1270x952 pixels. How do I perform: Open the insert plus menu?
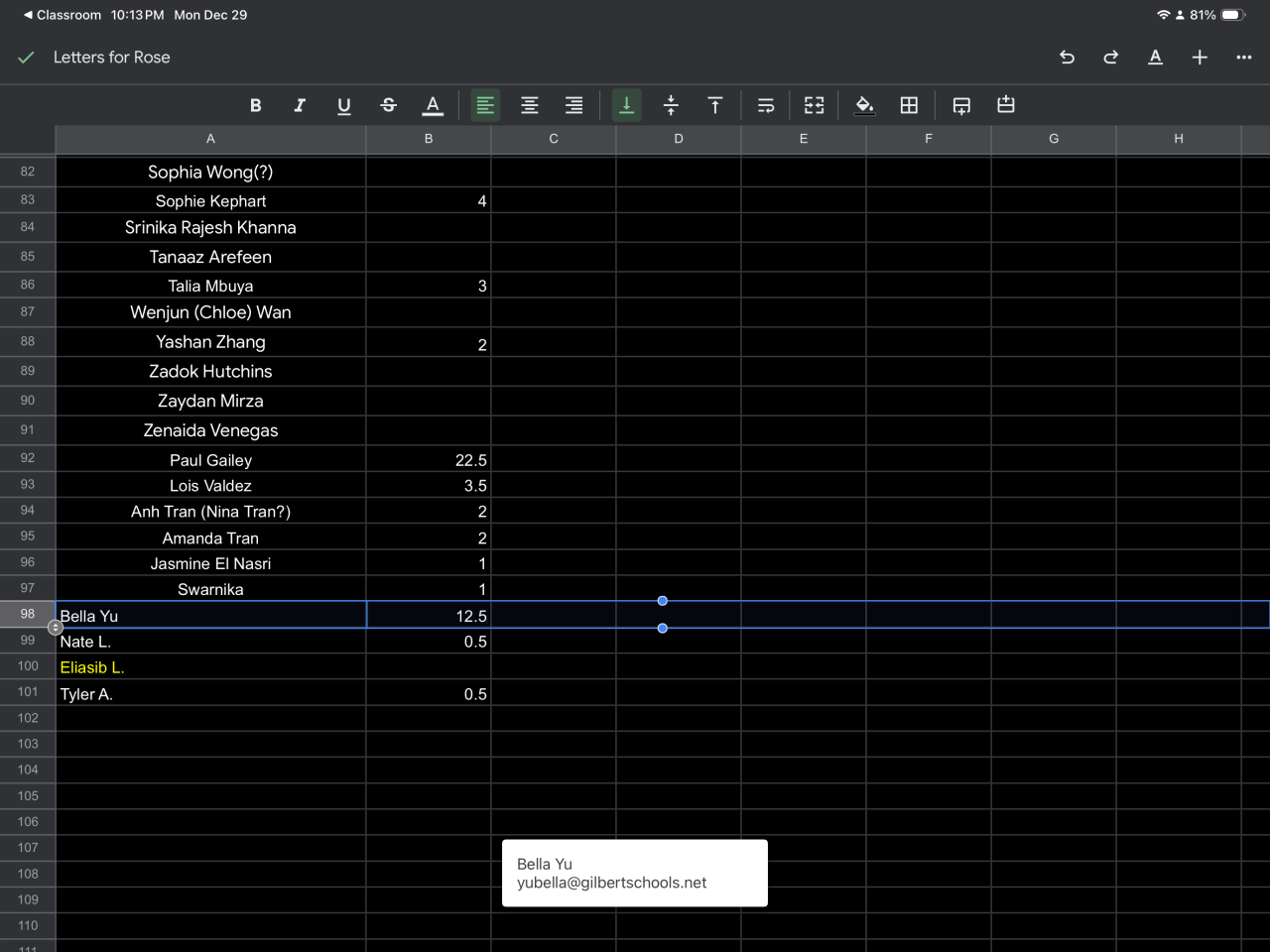1200,58
